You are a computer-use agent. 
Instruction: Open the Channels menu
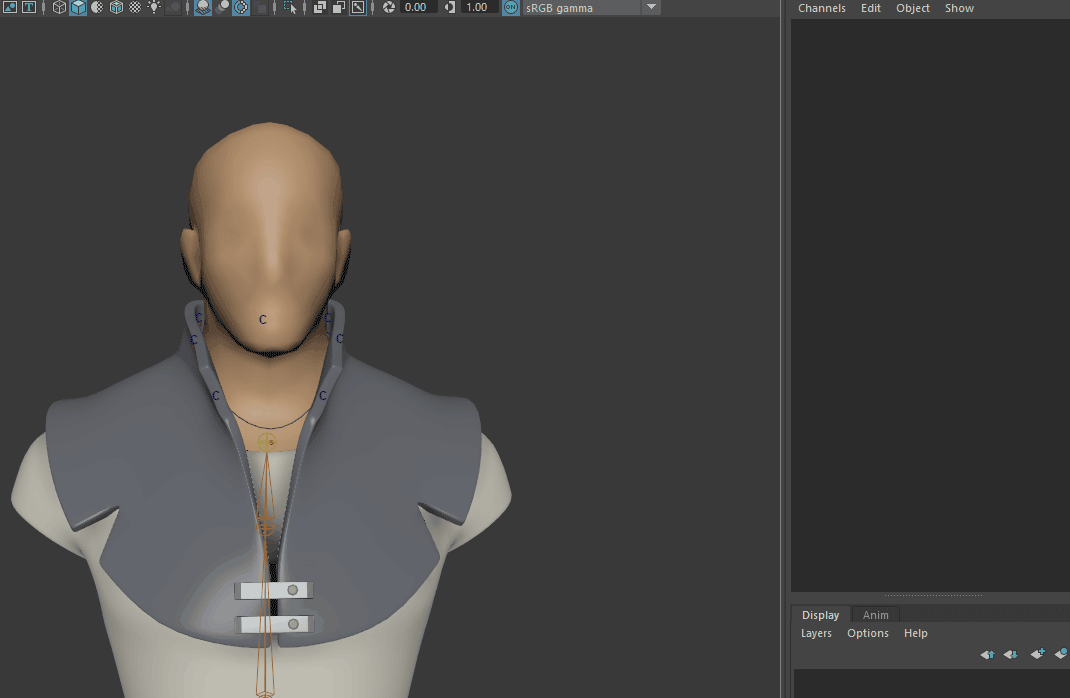pyautogui.click(x=822, y=8)
